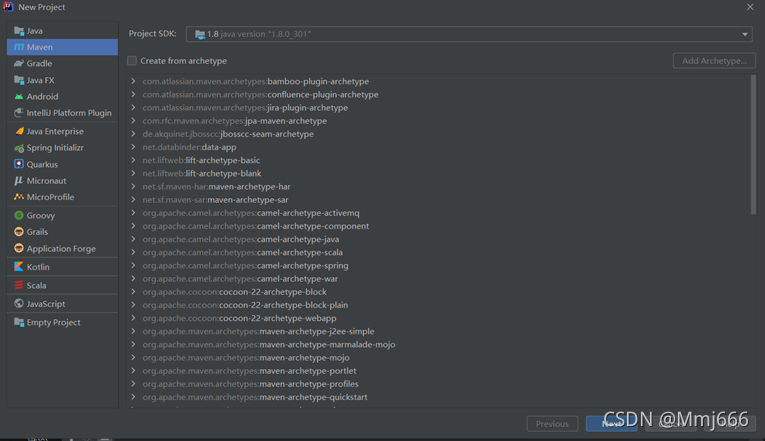Click the MicroProfile icon
The image size is (765, 441).
tap(19, 197)
